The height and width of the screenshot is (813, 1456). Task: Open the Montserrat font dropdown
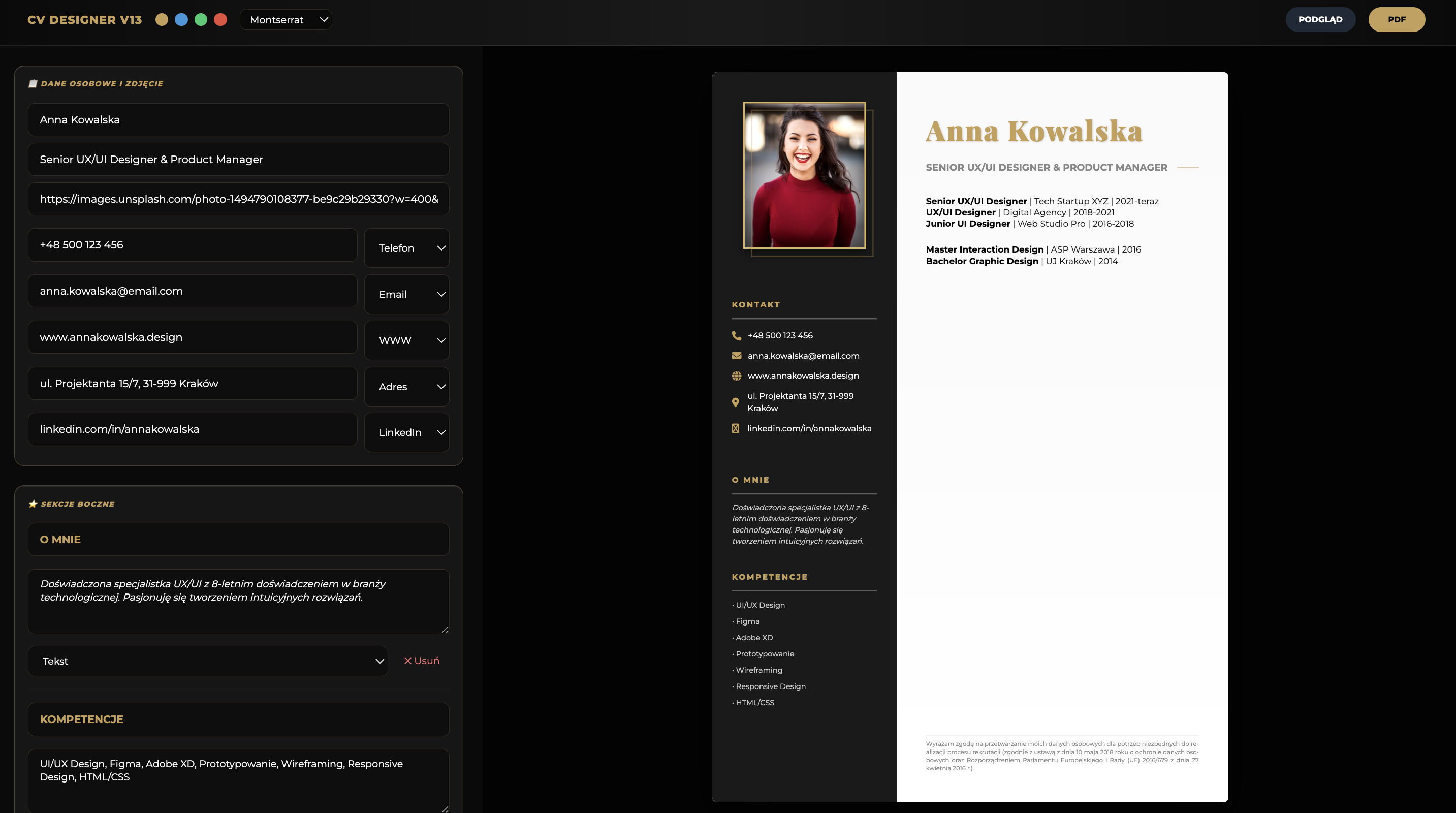[286, 20]
